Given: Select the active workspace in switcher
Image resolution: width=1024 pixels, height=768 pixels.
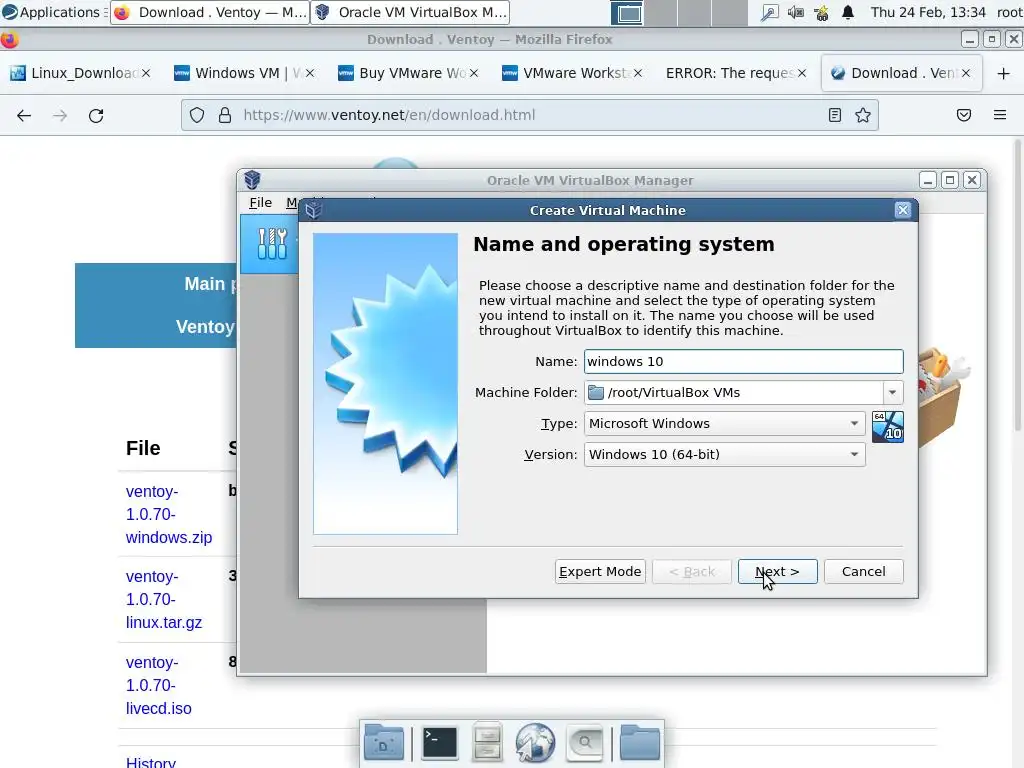Looking at the screenshot, I should [628, 13].
